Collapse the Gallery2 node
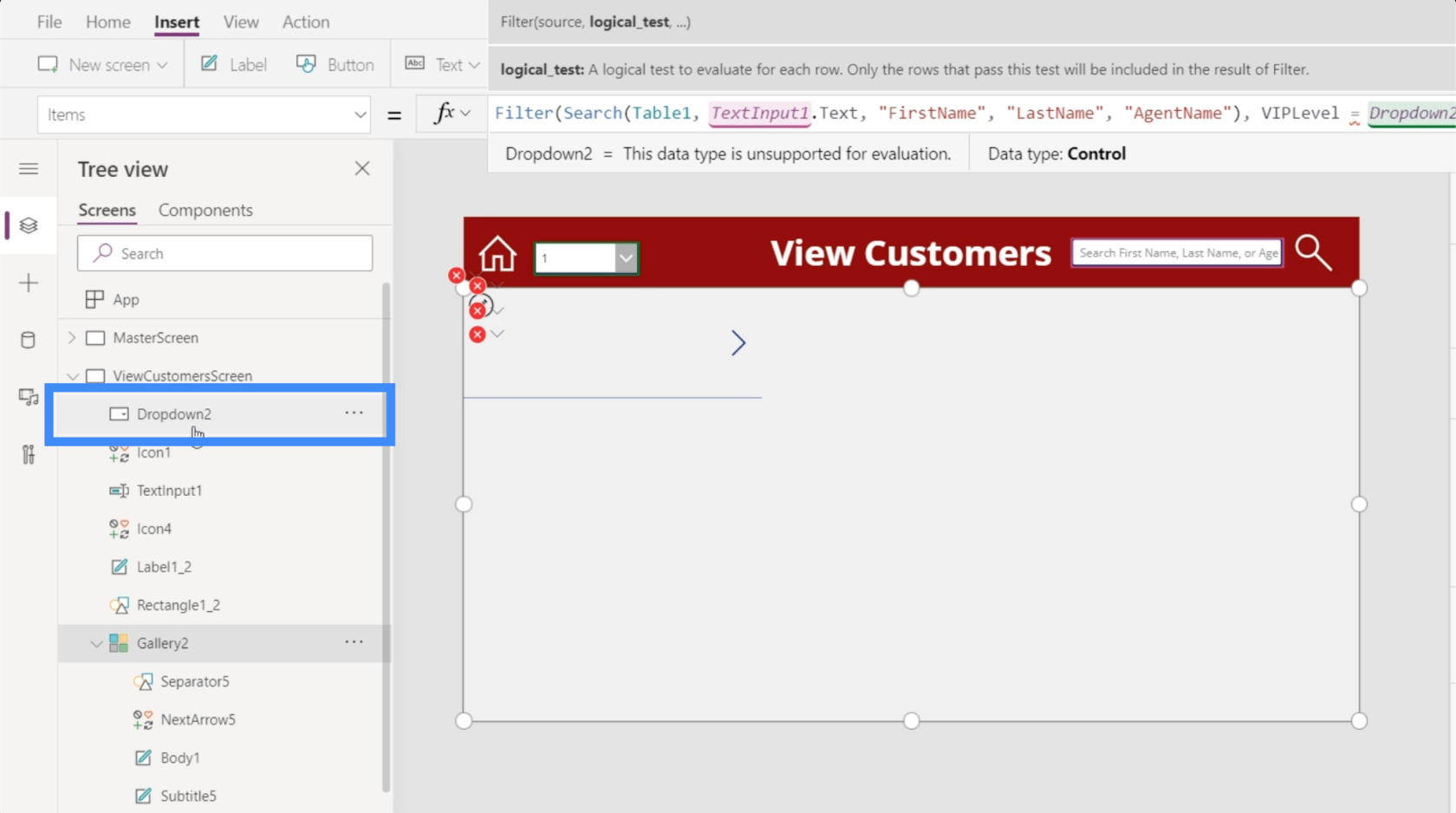 (x=96, y=643)
